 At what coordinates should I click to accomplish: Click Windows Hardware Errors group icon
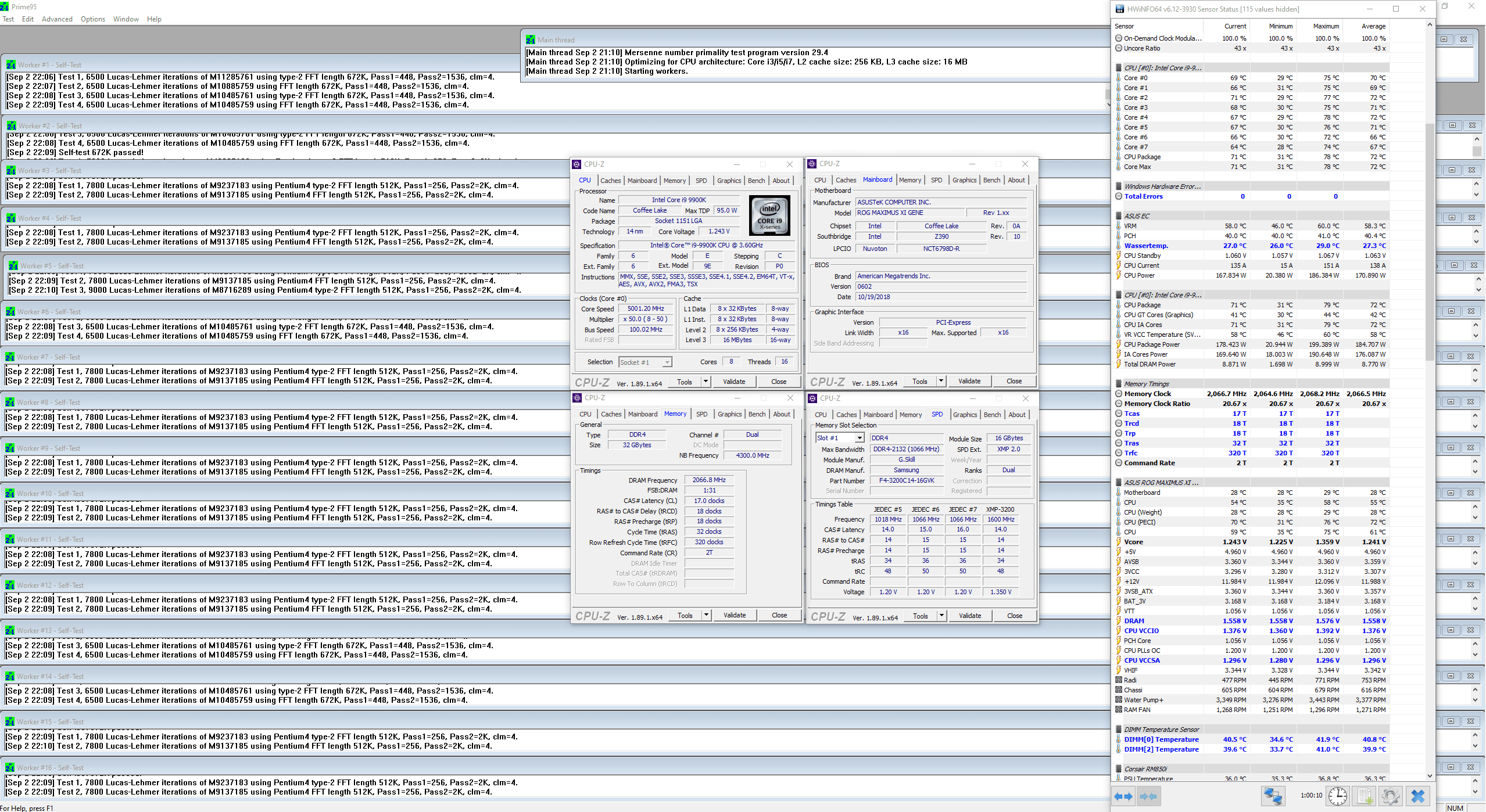(x=1119, y=186)
